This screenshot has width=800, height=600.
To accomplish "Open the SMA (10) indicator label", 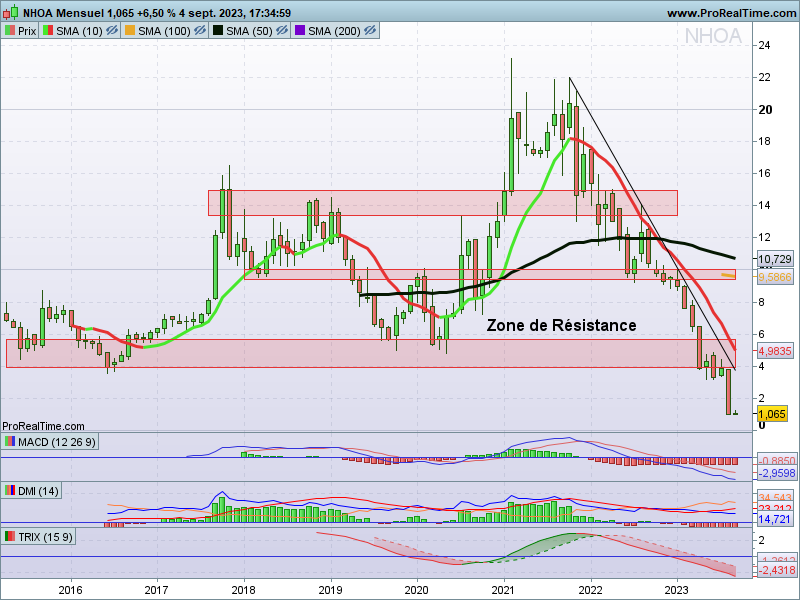I will point(79,31).
